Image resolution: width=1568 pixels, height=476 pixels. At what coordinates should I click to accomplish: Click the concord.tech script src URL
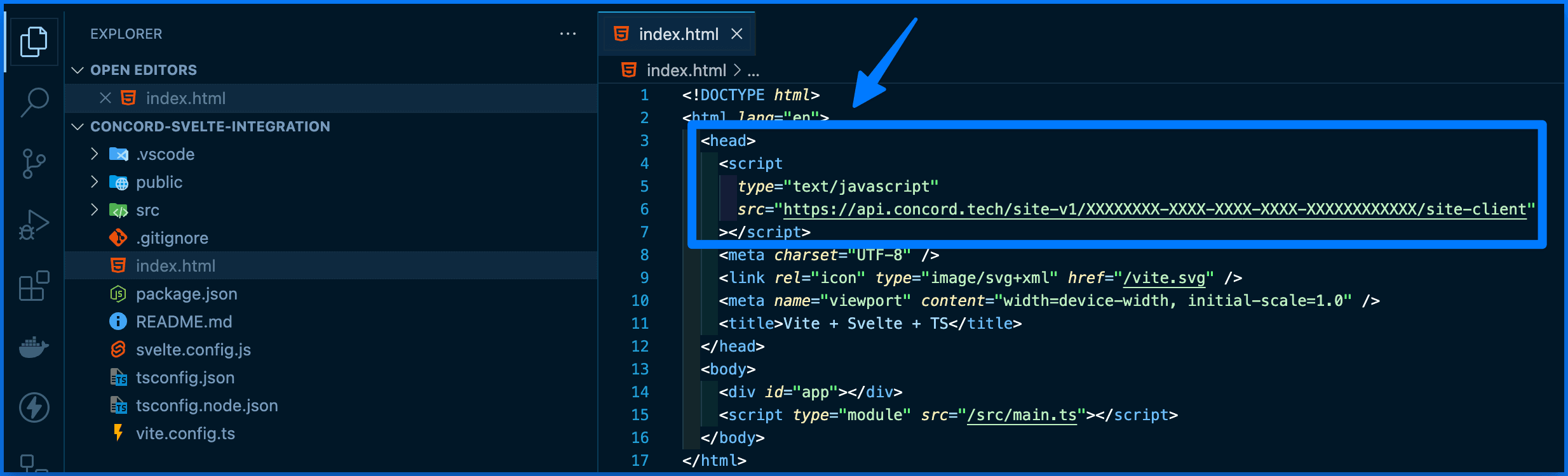pyautogui.click(x=1154, y=209)
